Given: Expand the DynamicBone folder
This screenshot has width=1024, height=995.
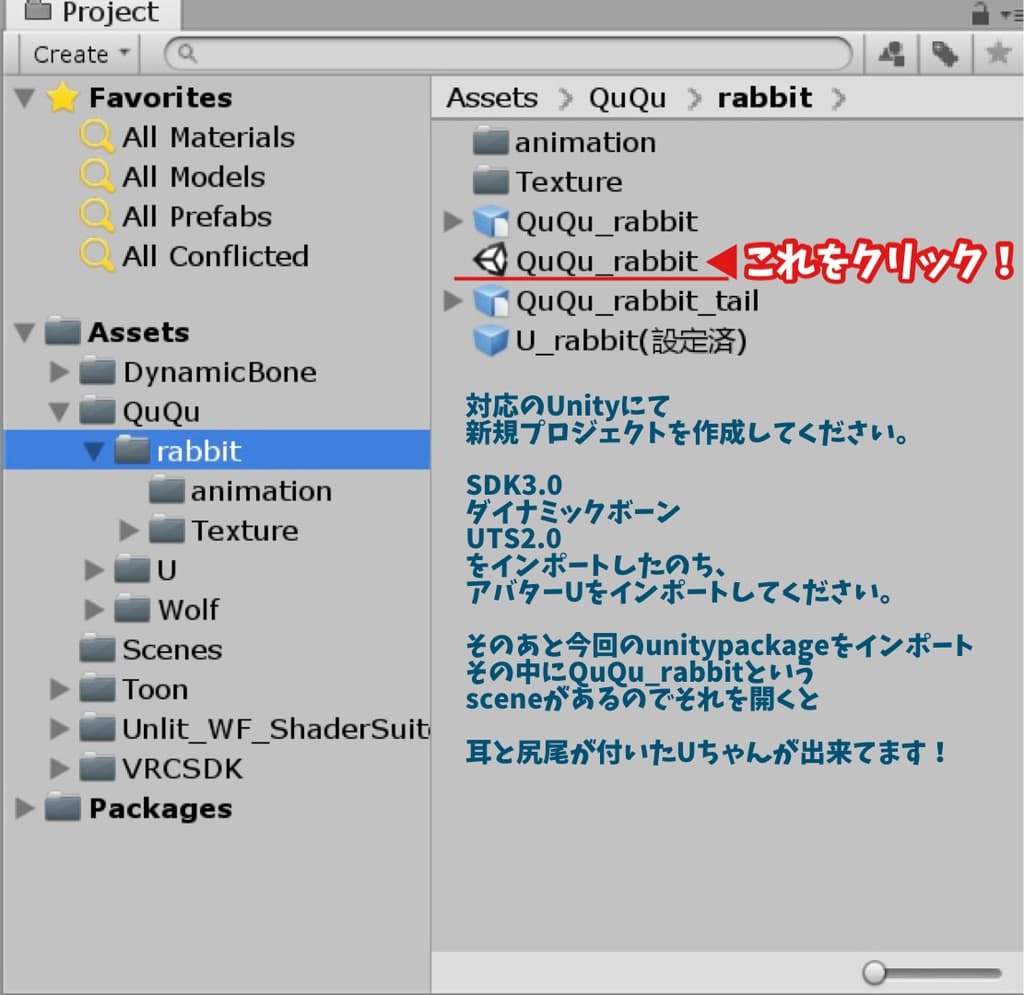Looking at the screenshot, I should [59, 372].
